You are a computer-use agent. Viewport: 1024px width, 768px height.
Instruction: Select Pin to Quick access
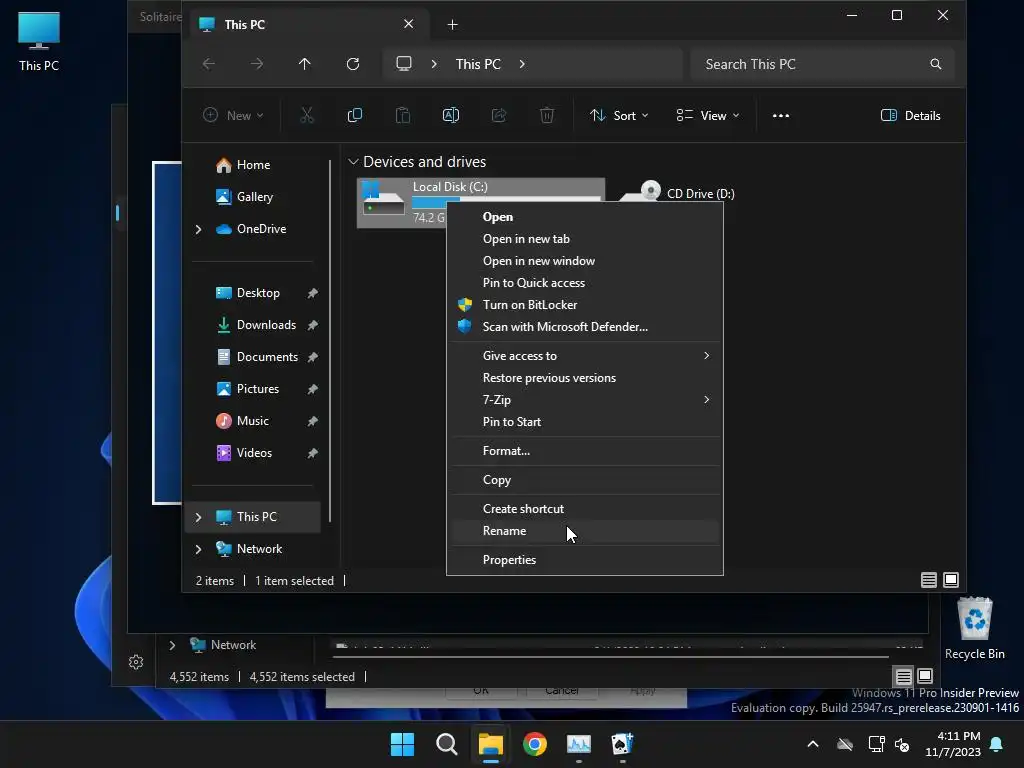coord(584,283)
